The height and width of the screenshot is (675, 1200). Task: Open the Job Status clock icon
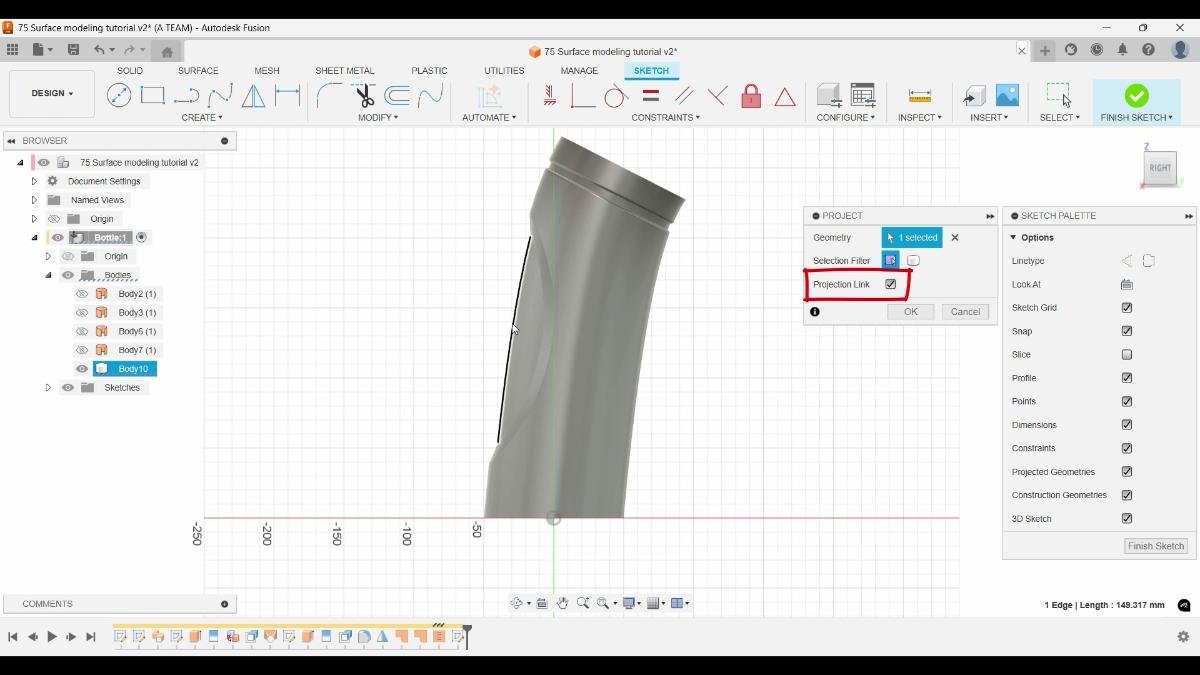click(1097, 50)
